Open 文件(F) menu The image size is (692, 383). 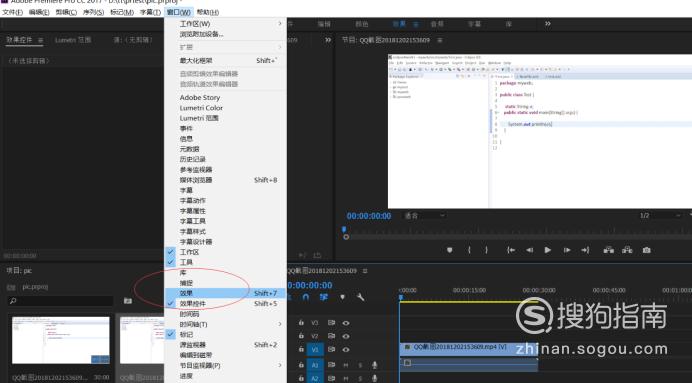coord(12,12)
